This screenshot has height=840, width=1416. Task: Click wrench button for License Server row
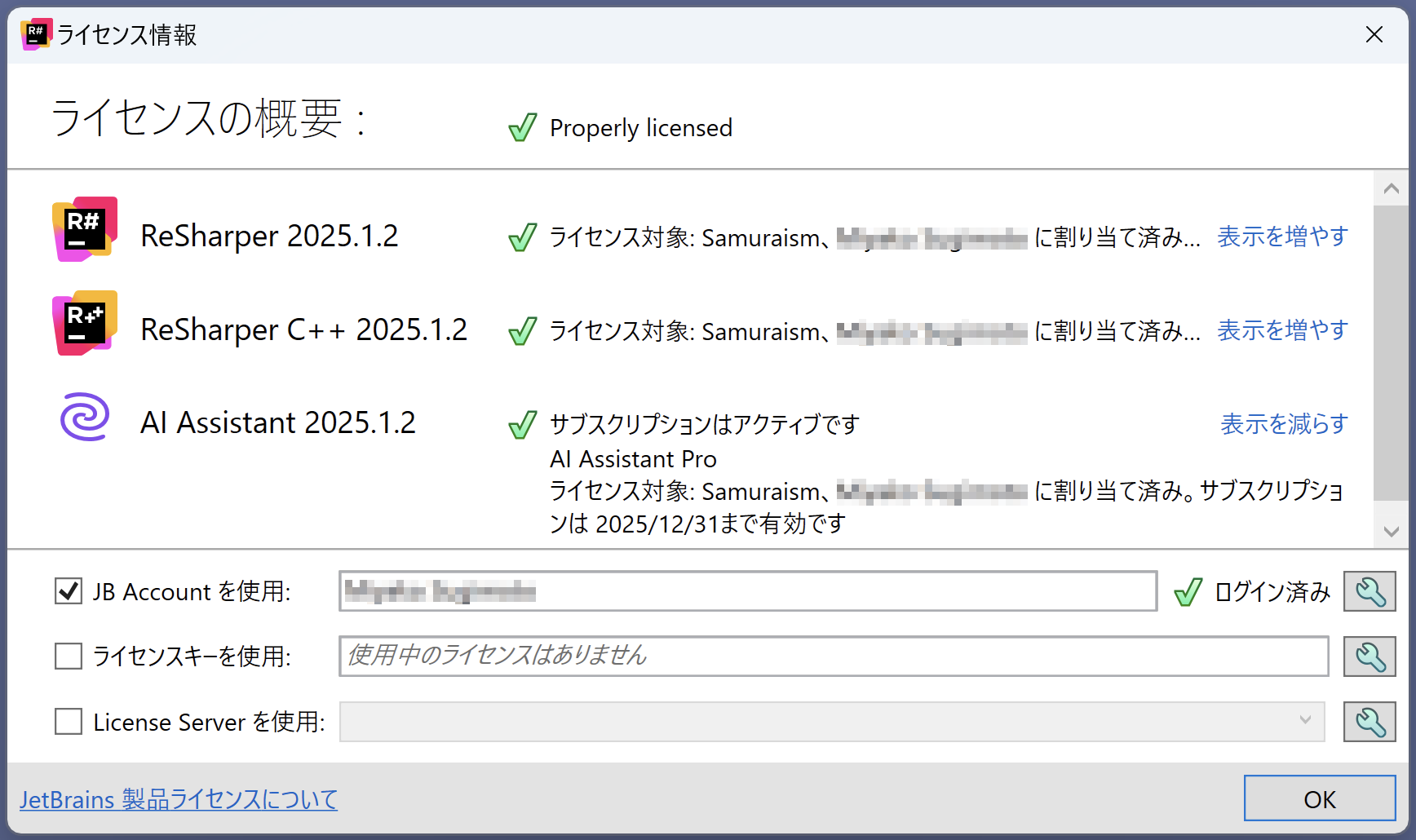[x=1370, y=722]
